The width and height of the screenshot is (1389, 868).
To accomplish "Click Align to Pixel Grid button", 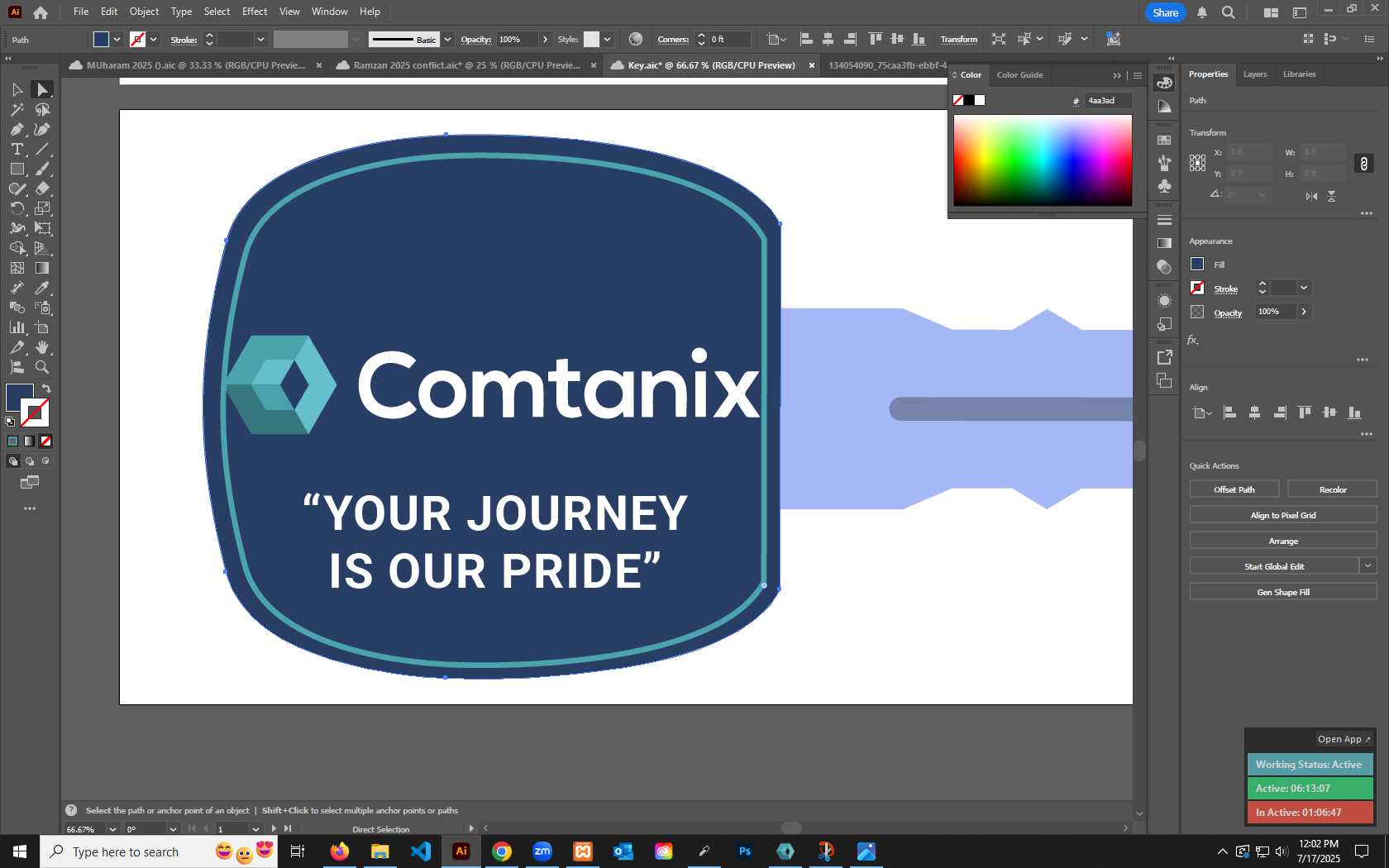I will (x=1283, y=515).
